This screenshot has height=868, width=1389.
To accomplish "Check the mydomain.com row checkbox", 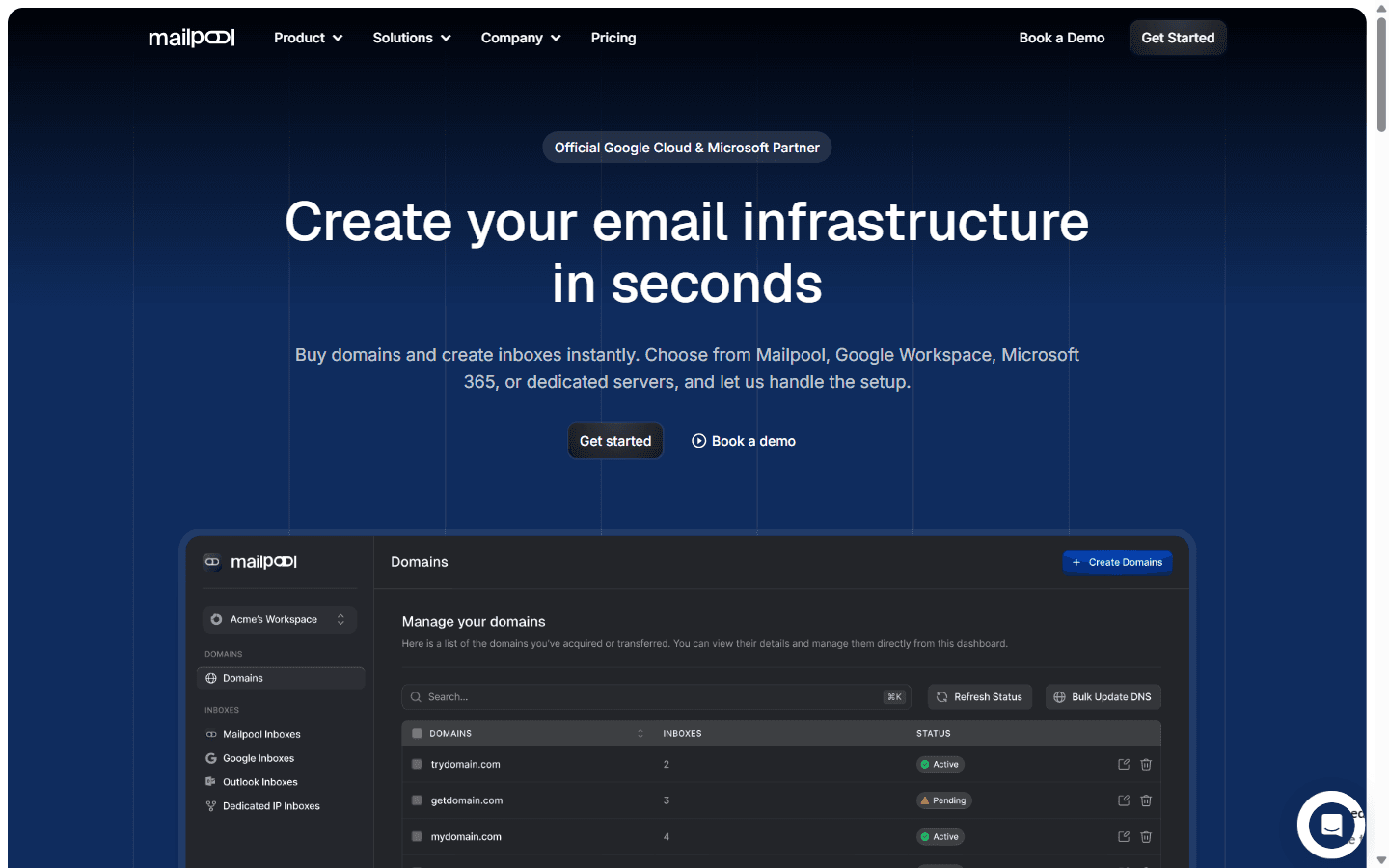I will coord(417,836).
